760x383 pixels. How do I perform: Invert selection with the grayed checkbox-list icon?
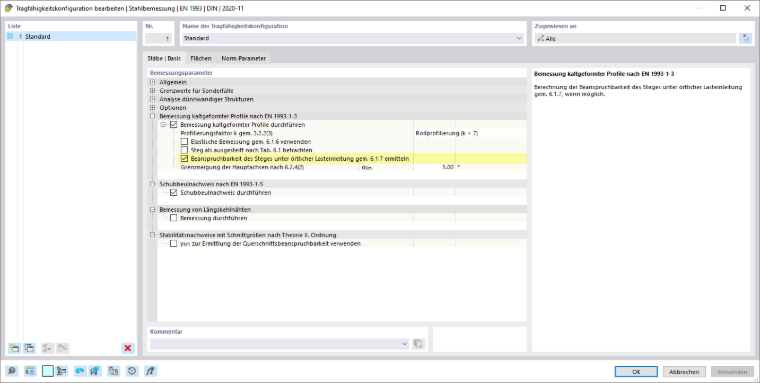63,348
